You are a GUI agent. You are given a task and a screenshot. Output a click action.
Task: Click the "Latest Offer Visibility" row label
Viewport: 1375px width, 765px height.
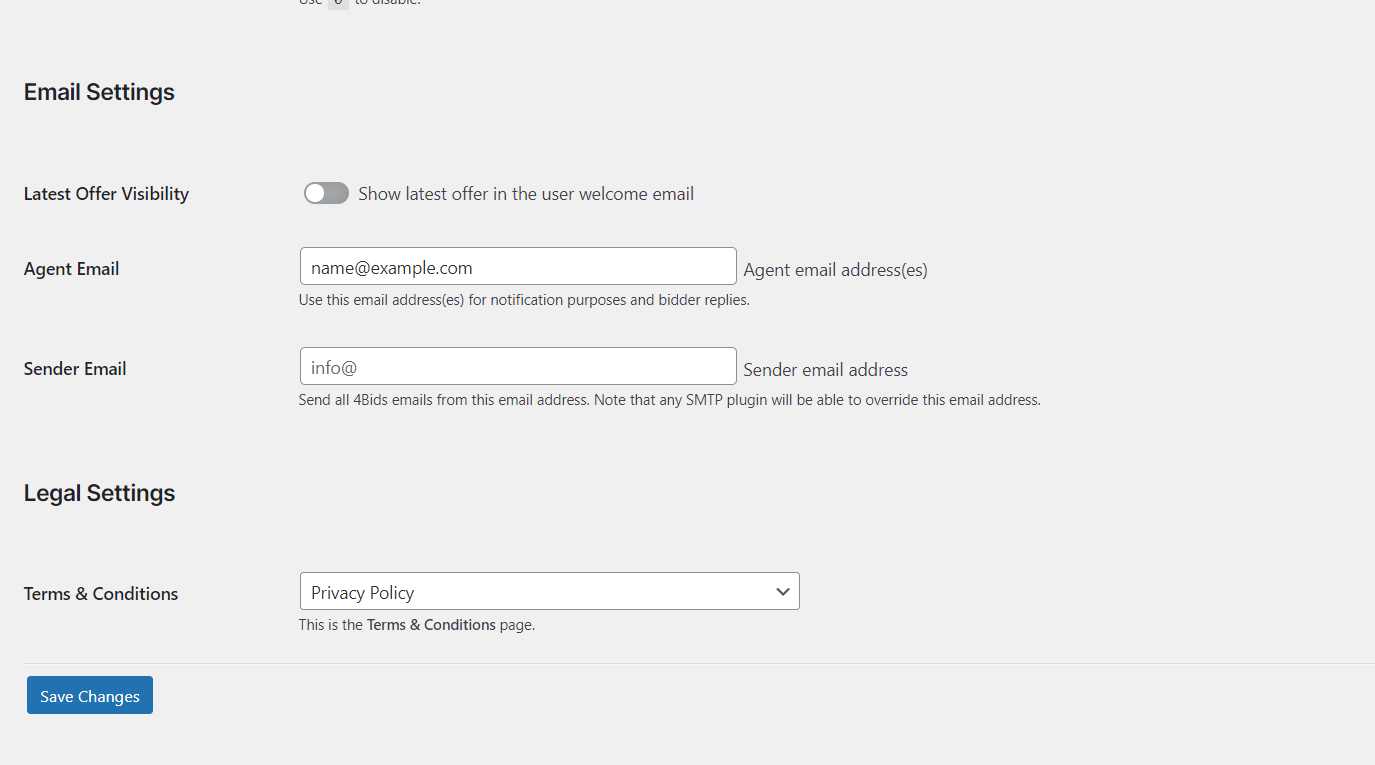(106, 194)
